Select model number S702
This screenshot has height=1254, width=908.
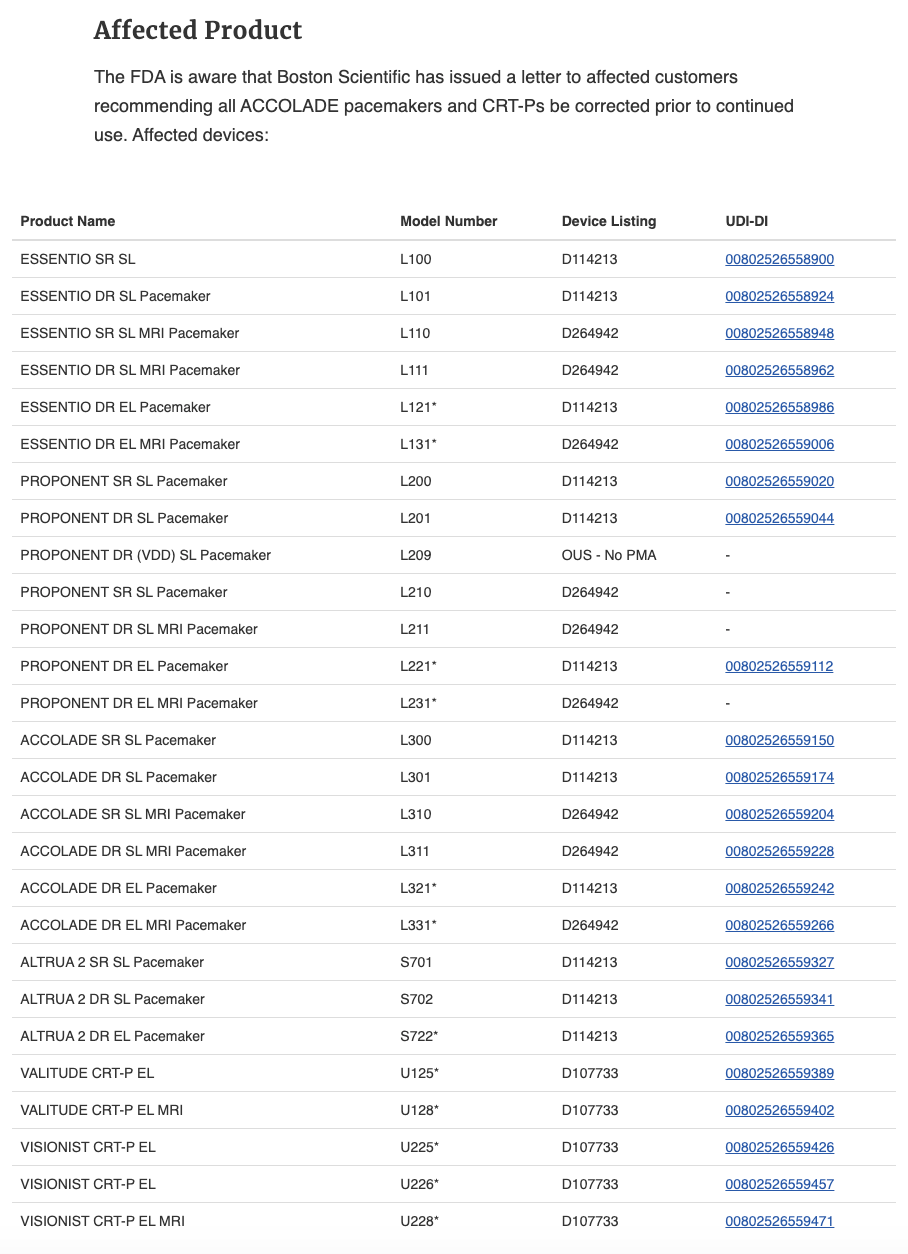tap(417, 999)
